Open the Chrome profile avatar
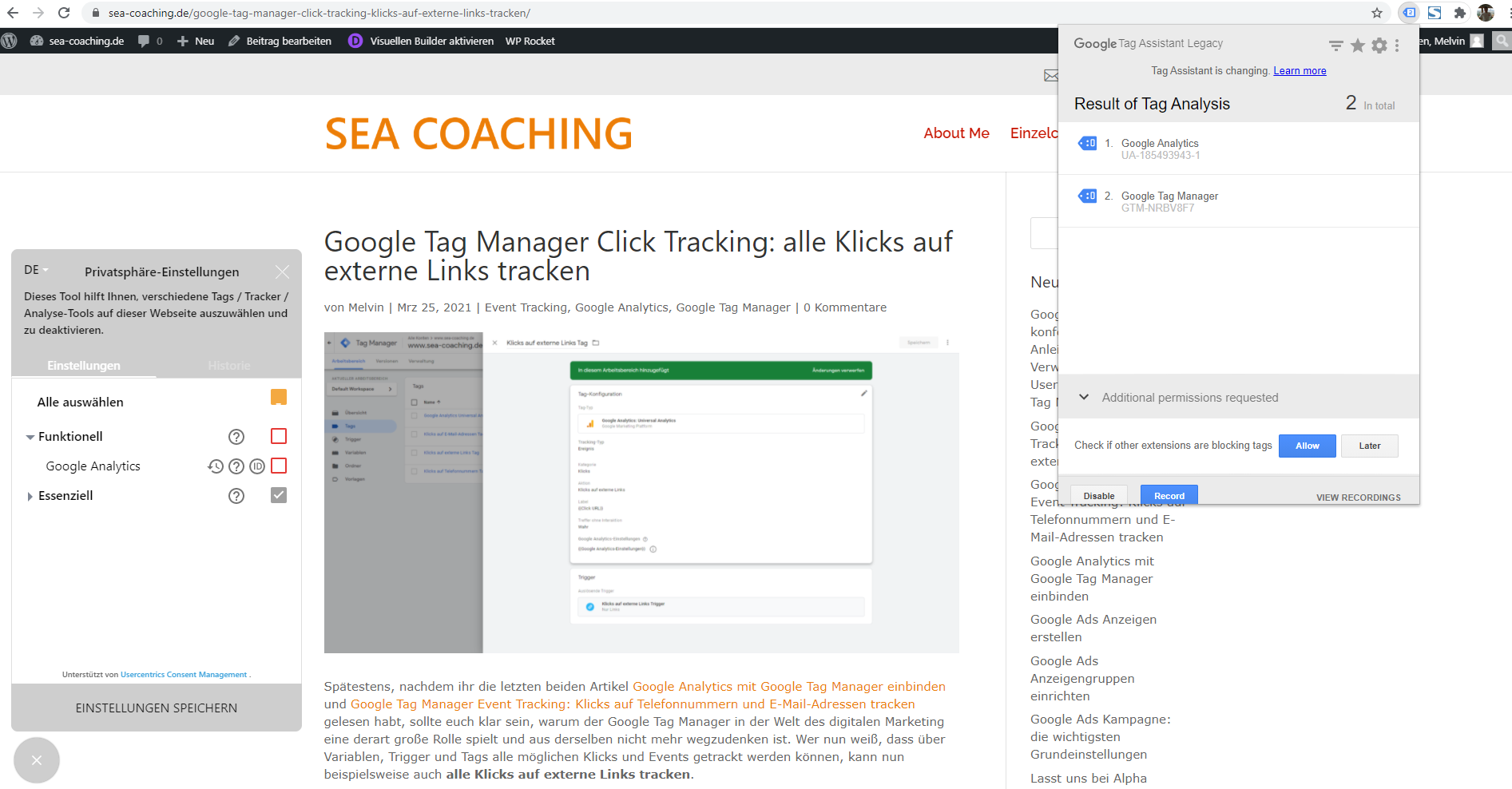Image resolution: width=1512 pixels, height=789 pixels. pos(1486,13)
